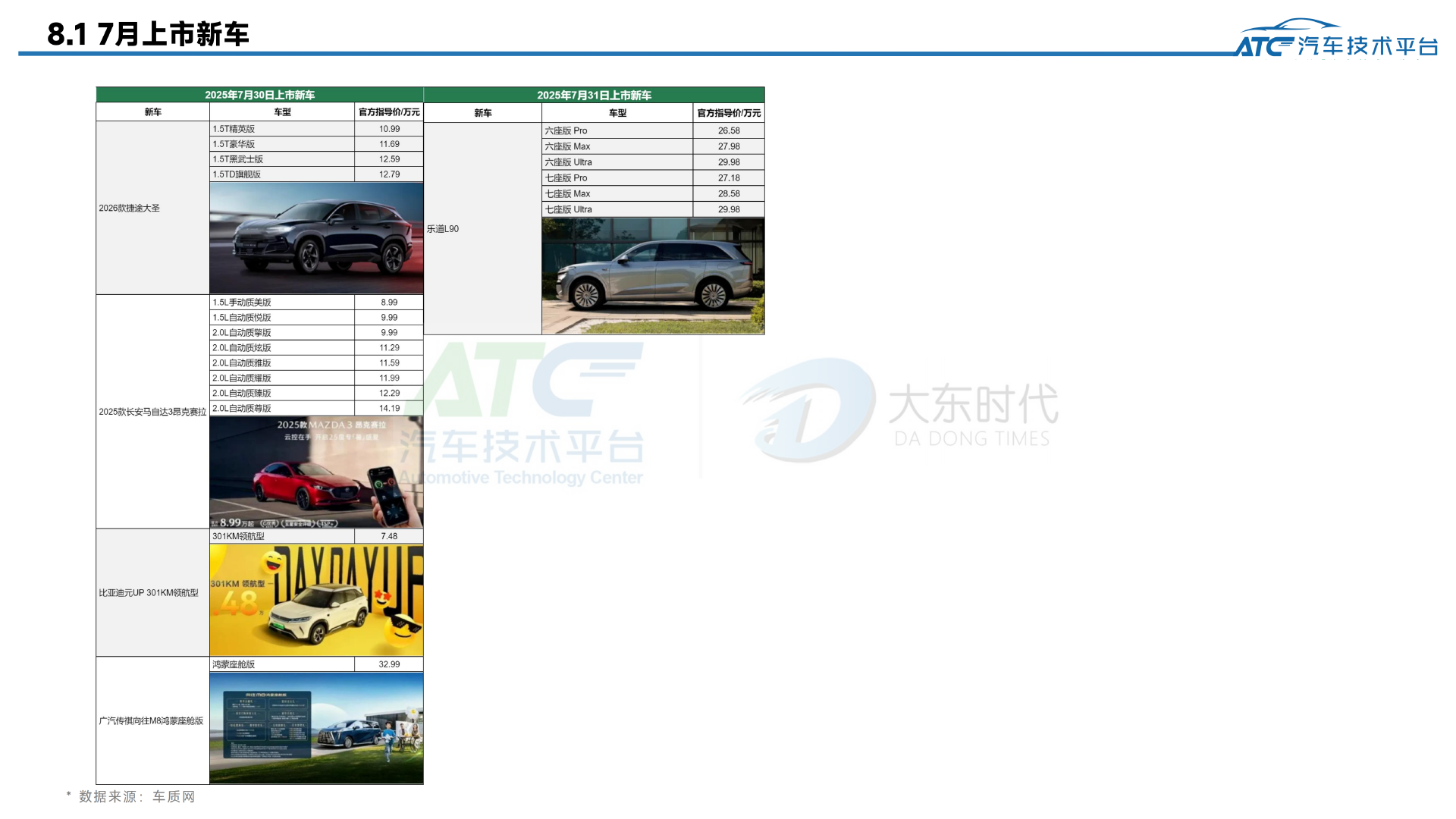
Task: Click the 27.18 price cell
Action: coord(729,178)
